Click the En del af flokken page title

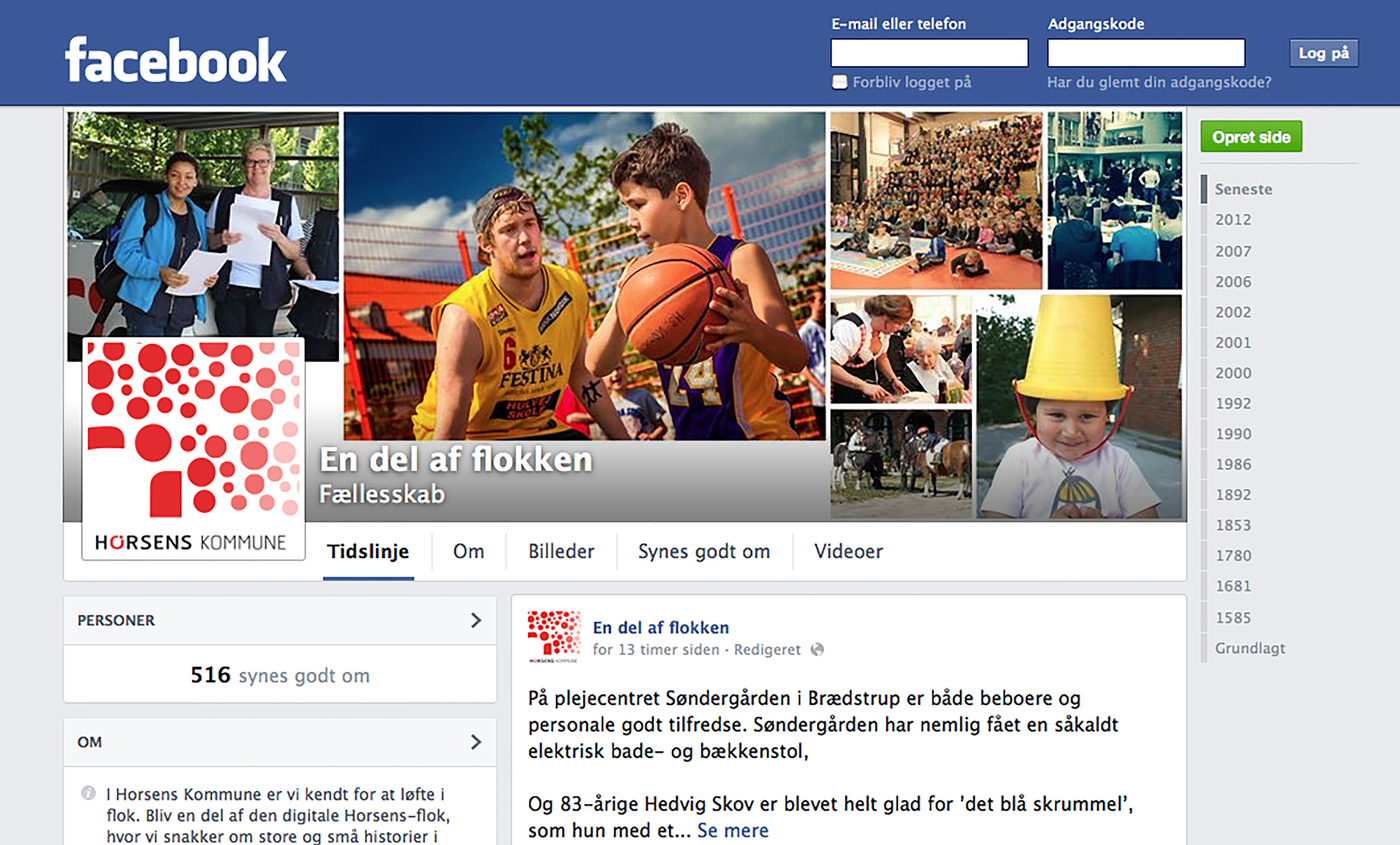(456, 459)
